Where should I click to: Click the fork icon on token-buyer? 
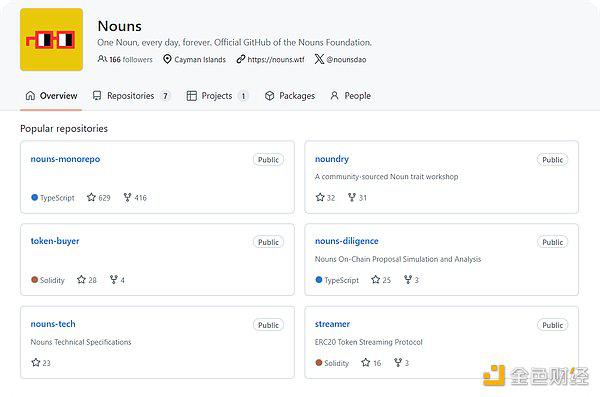tap(114, 279)
